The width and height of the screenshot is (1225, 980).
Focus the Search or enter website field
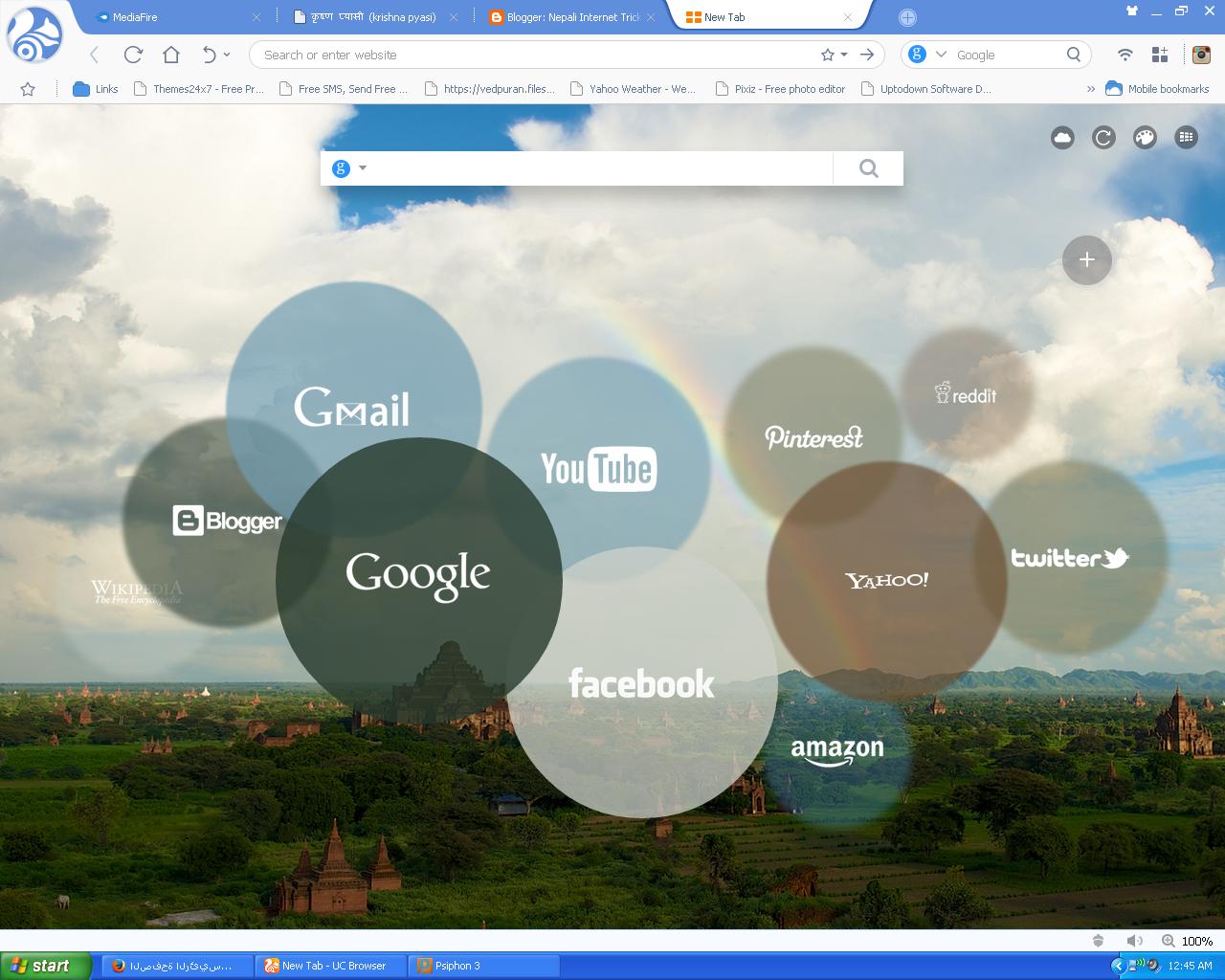click(536, 55)
